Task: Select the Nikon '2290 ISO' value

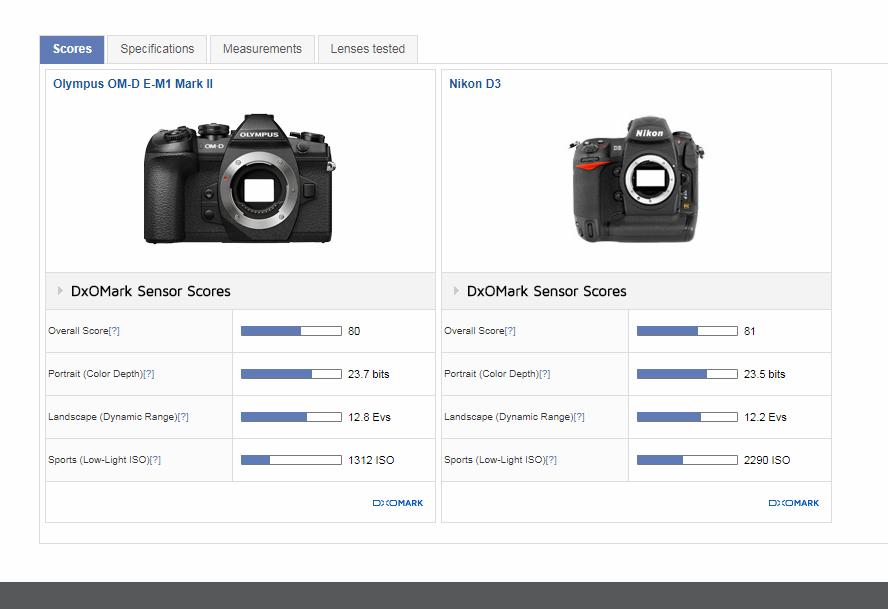Action: pos(767,460)
